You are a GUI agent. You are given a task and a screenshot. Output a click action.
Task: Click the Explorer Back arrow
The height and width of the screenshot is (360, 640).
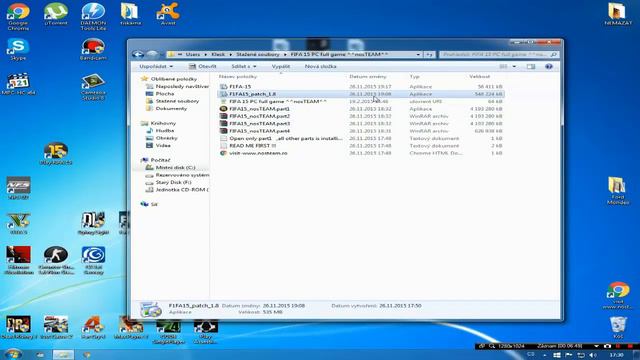(138, 54)
